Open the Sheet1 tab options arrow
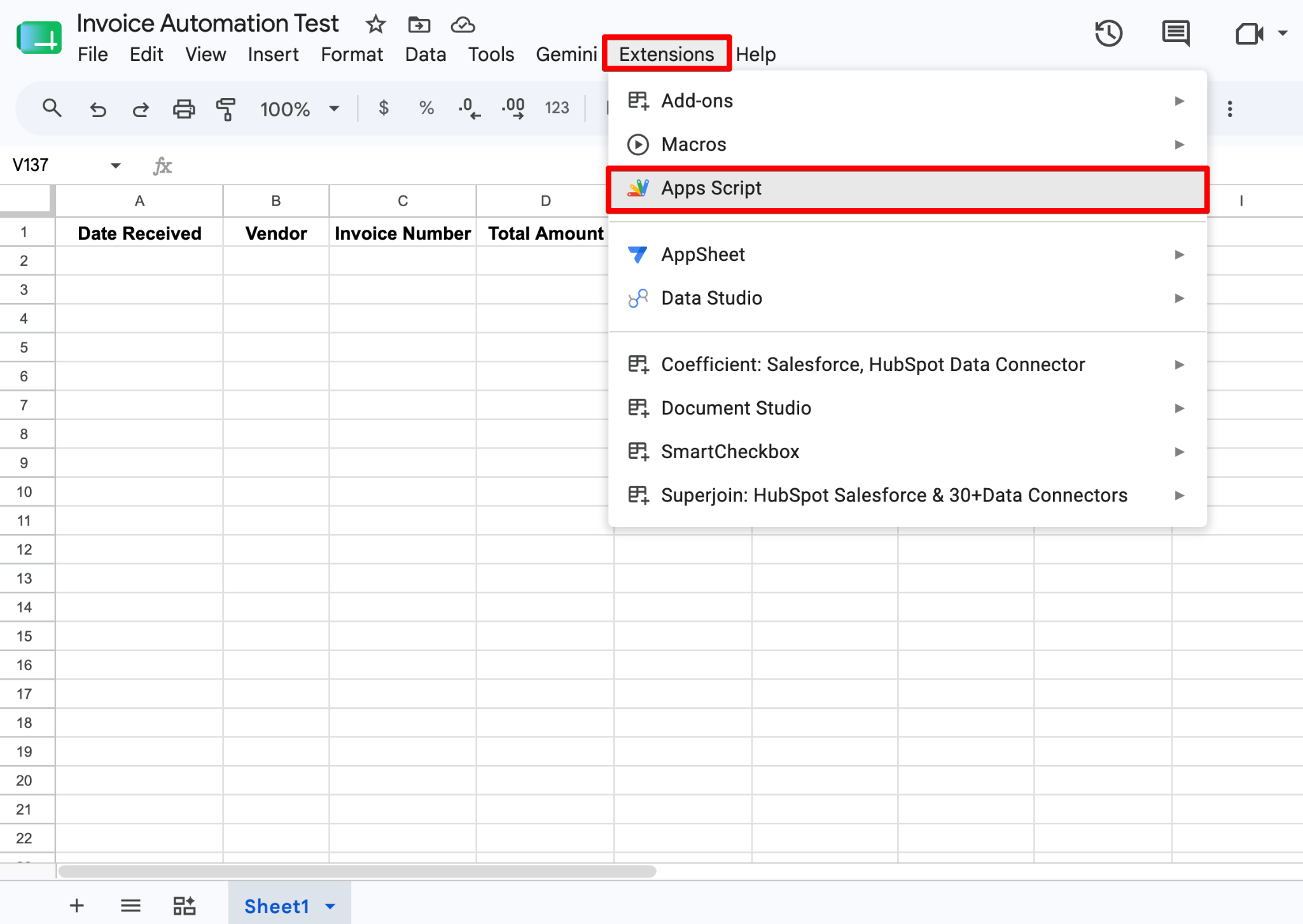 330,906
